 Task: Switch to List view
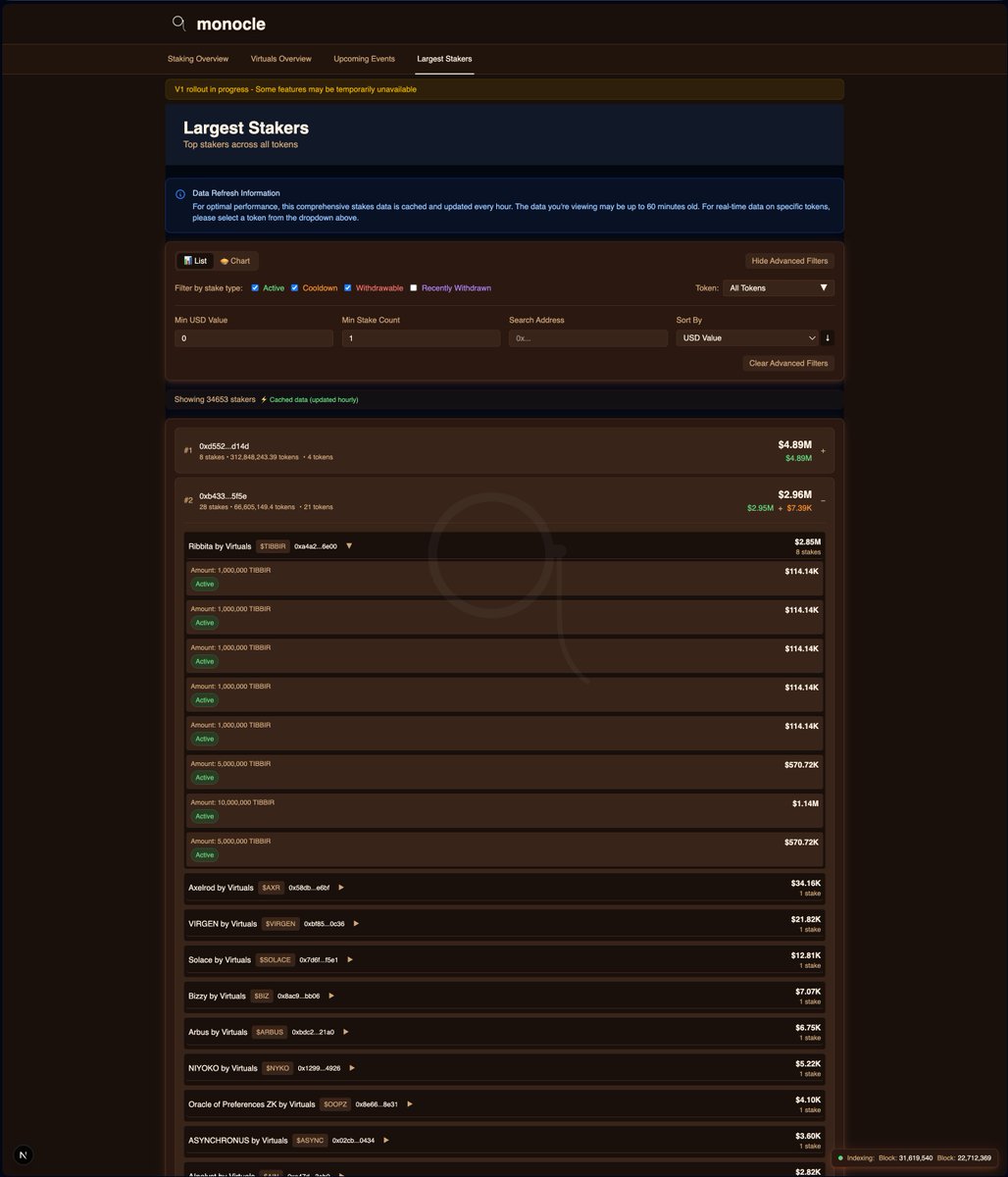(194, 261)
